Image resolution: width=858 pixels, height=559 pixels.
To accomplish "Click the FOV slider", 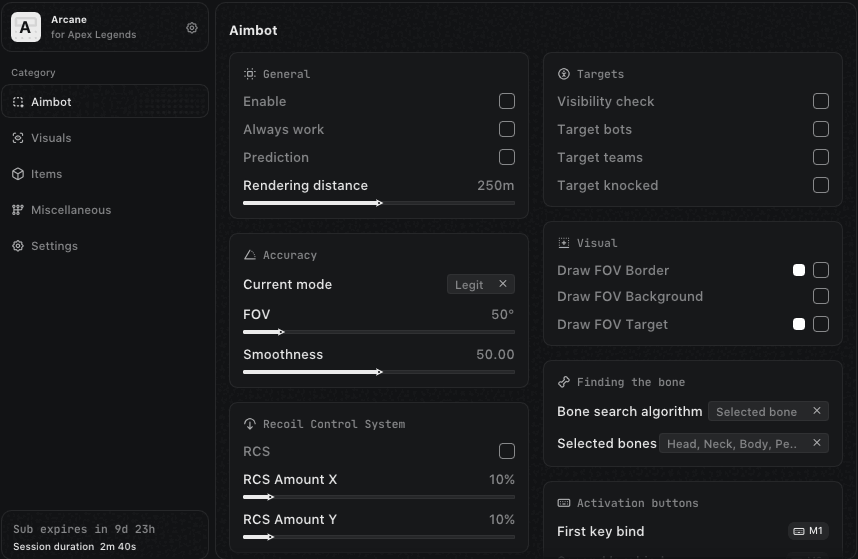I will [379, 332].
